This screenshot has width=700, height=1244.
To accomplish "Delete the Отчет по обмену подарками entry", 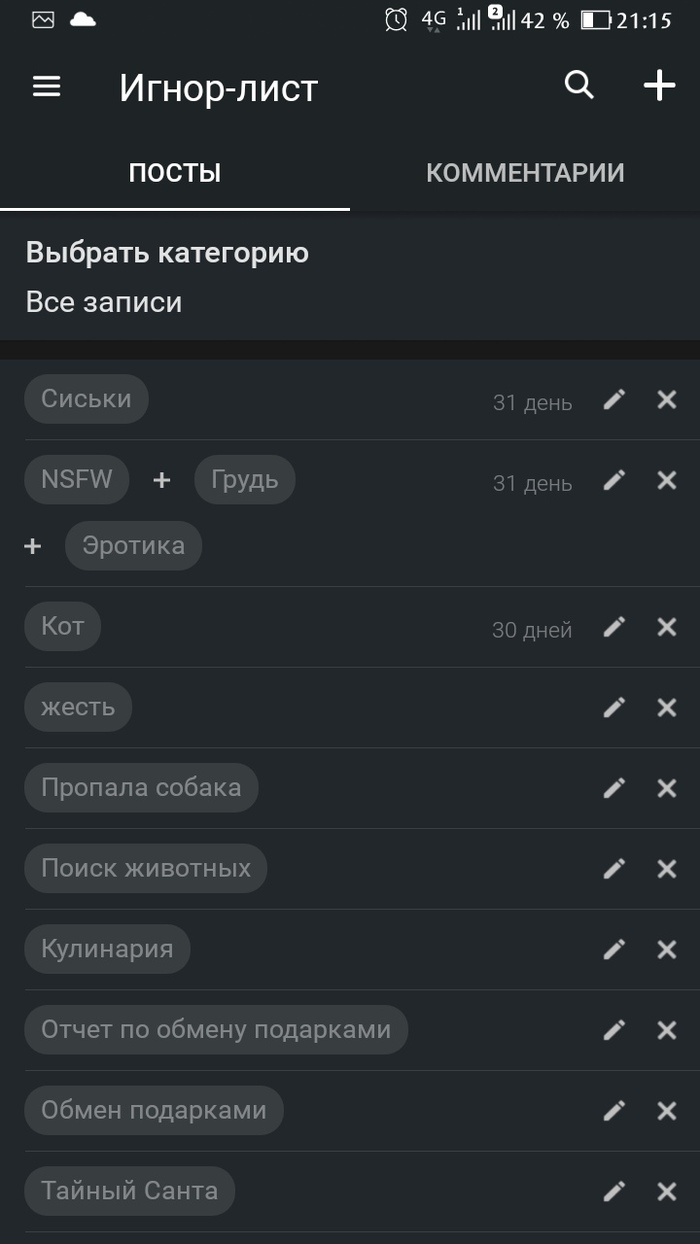I will 667,1030.
